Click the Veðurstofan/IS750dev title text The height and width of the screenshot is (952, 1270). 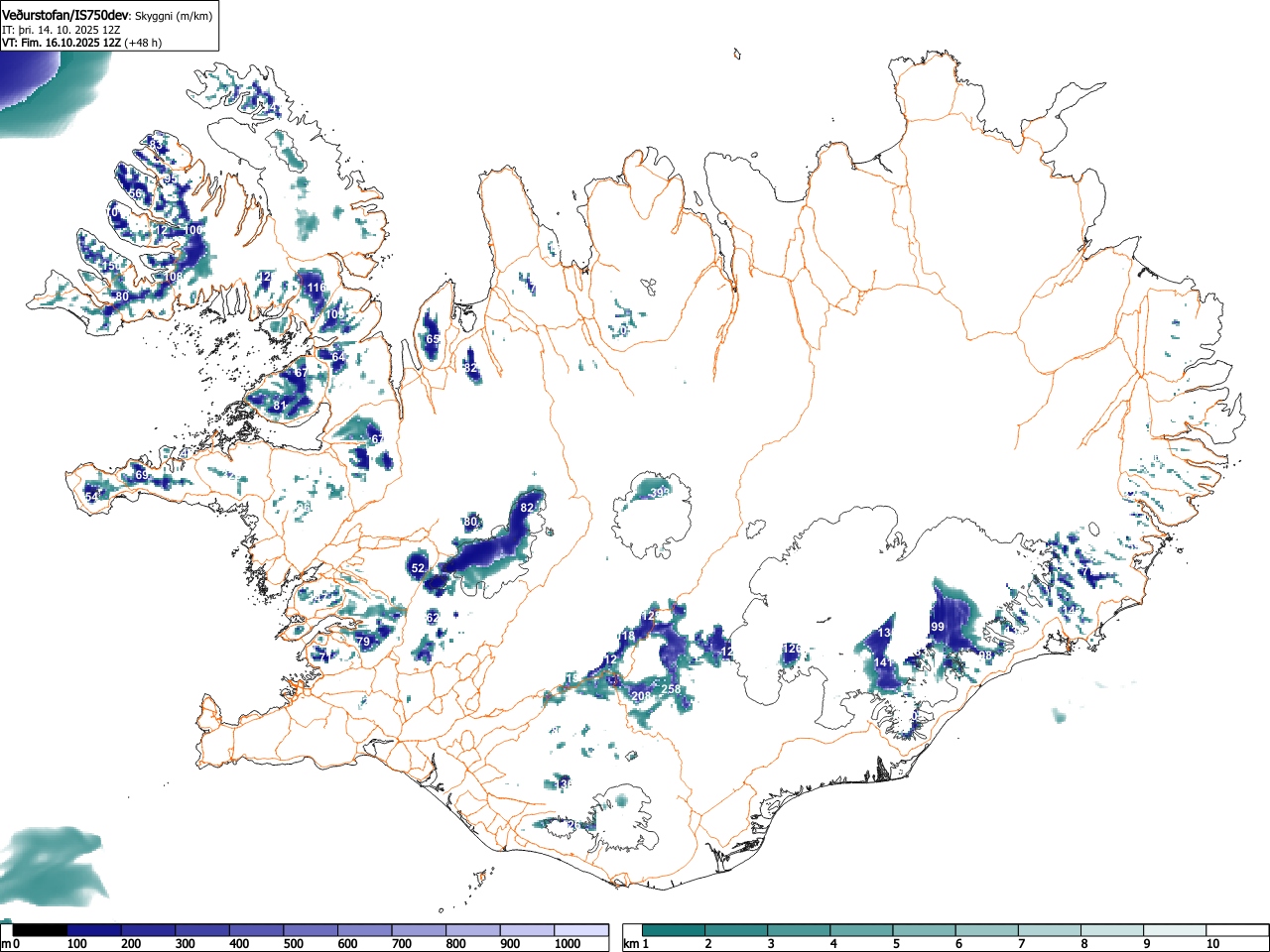pos(65,15)
